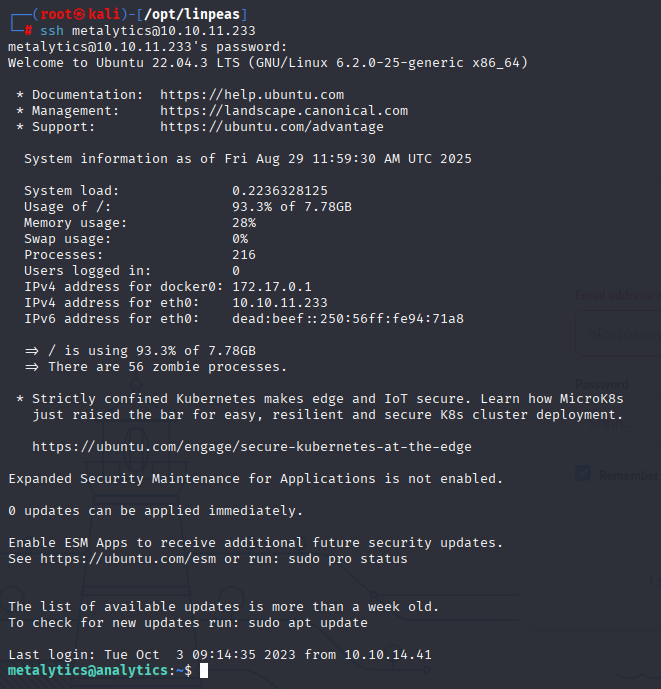Viewport: 661px width, 689px height.
Task: Open the secure-kubernetes-at-the-edge URL
Action: coord(252,447)
